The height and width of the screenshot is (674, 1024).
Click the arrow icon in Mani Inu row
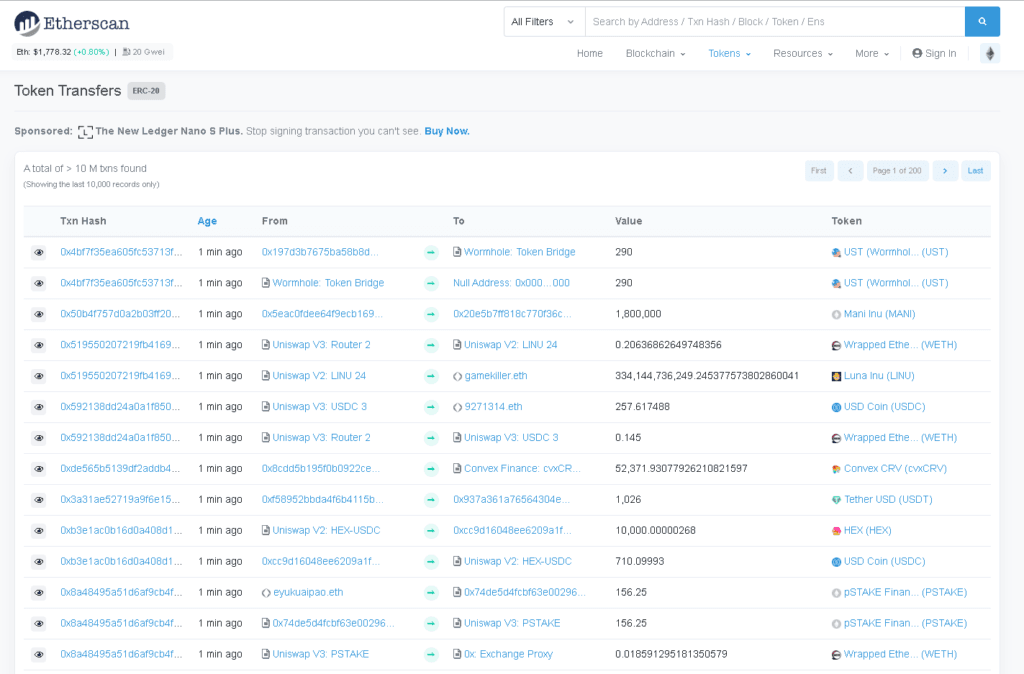tap(431, 314)
